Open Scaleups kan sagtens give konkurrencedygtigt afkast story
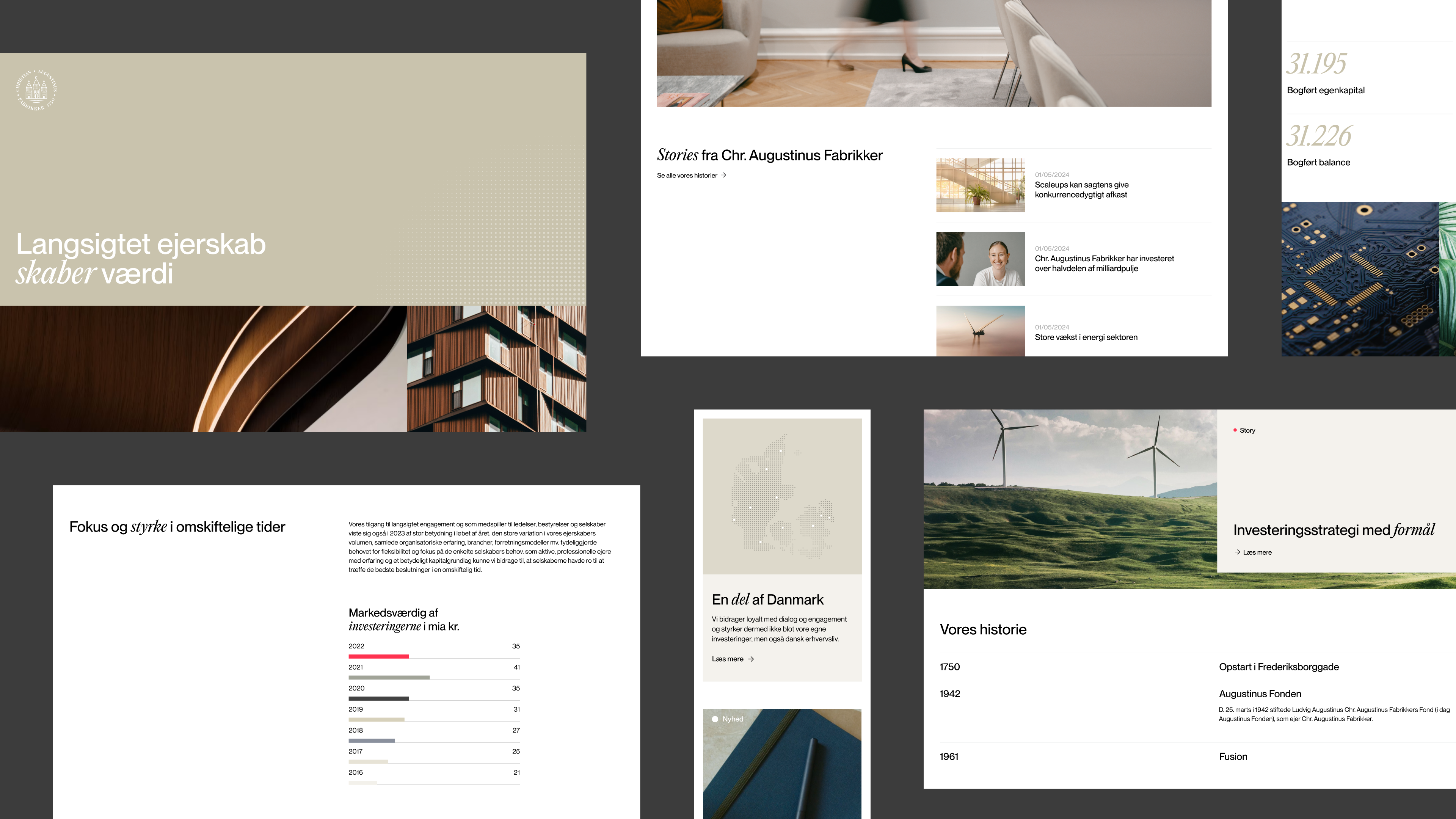Screen dimensions: 1456x819 (x=1081, y=189)
